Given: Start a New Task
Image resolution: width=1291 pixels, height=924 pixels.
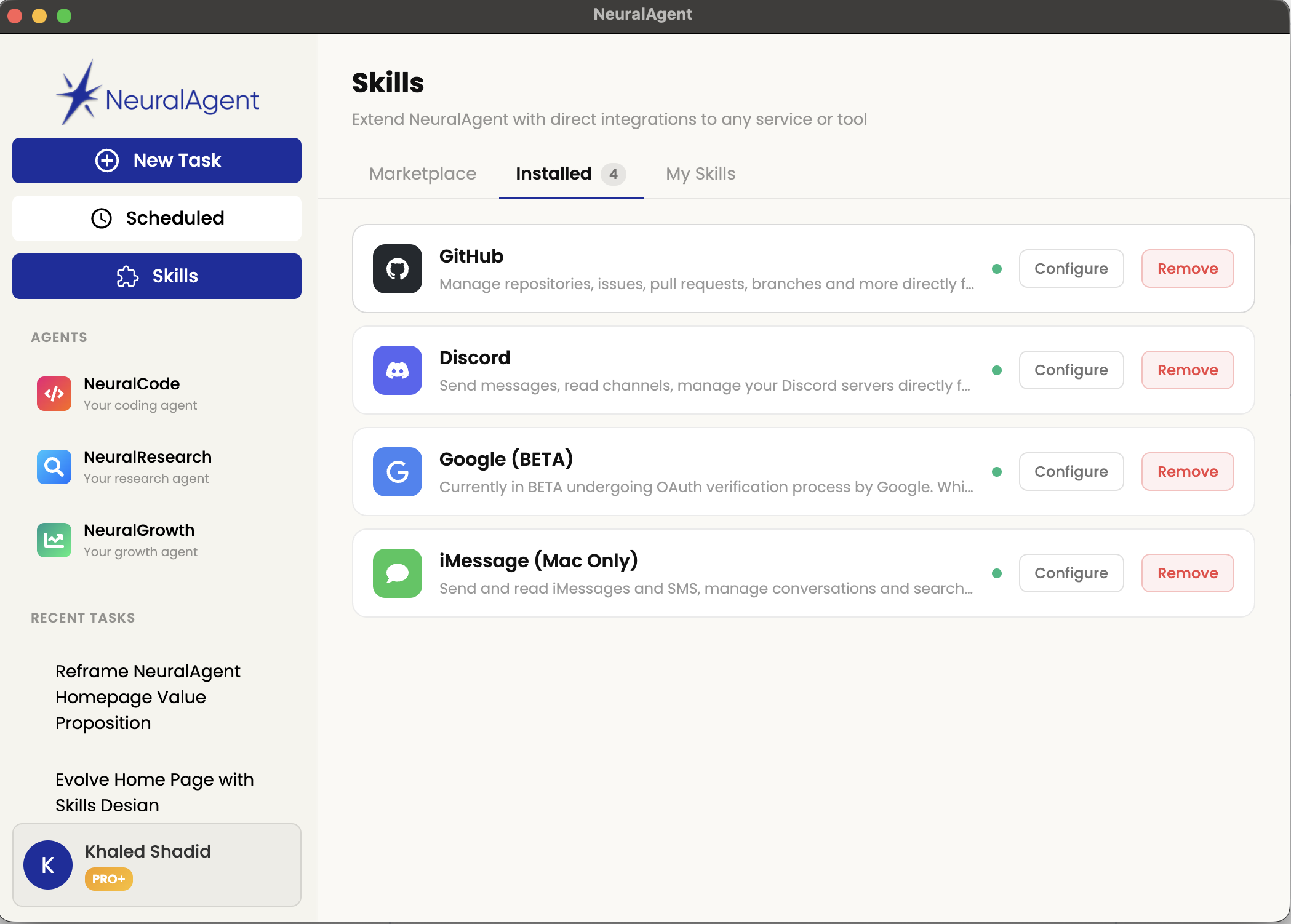Looking at the screenshot, I should 157,161.
